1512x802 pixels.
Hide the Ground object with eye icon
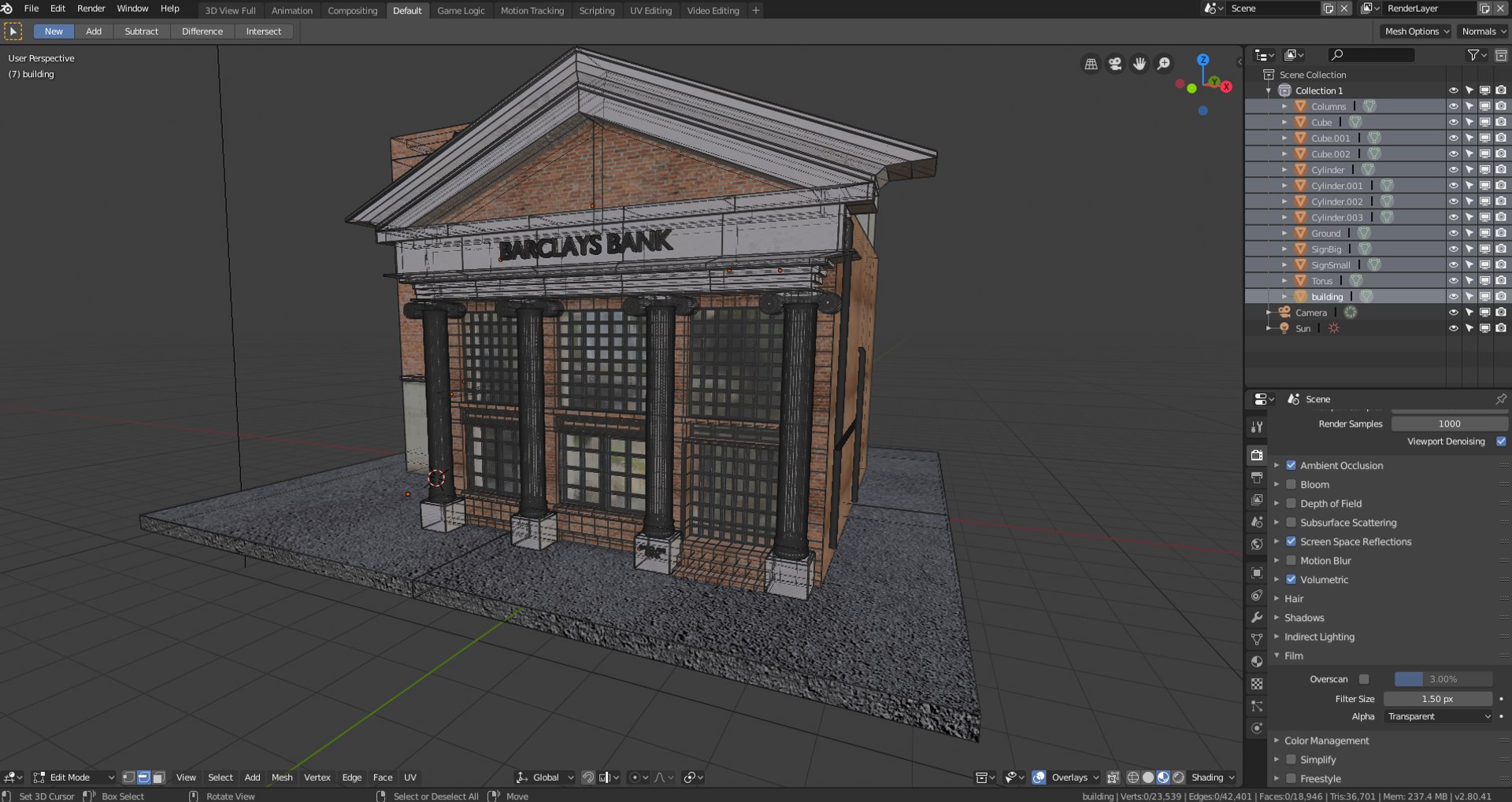(1454, 234)
